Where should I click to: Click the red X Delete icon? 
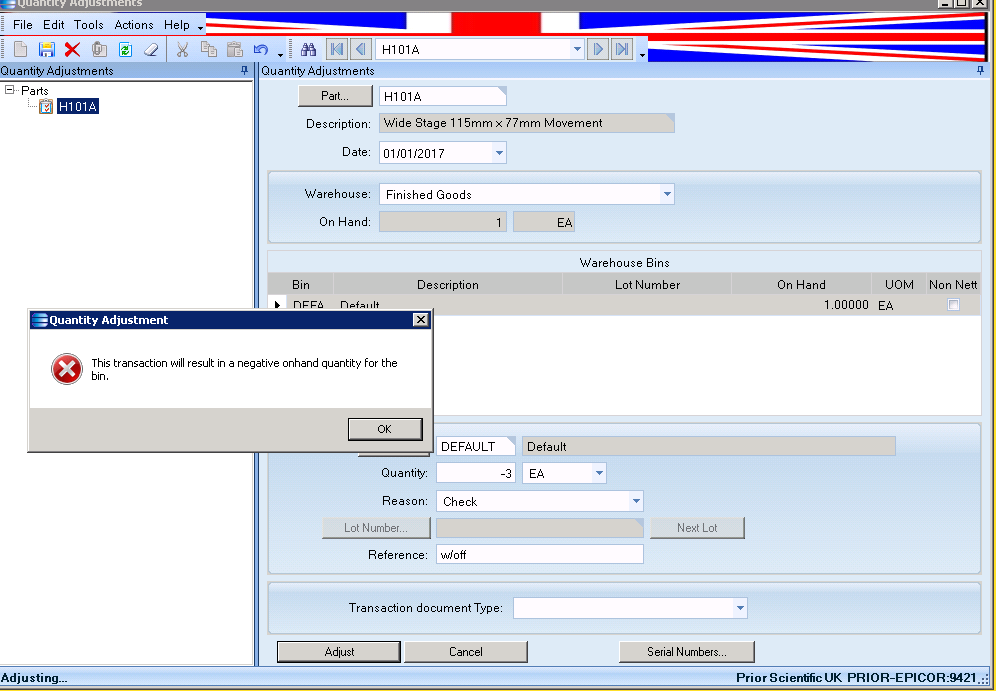click(72, 49)
